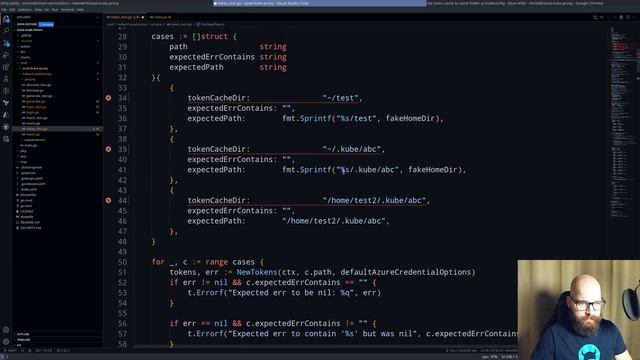Open the Accounts menu icon
This screenshot has height=360, width=640.
[x=6, y=330]
